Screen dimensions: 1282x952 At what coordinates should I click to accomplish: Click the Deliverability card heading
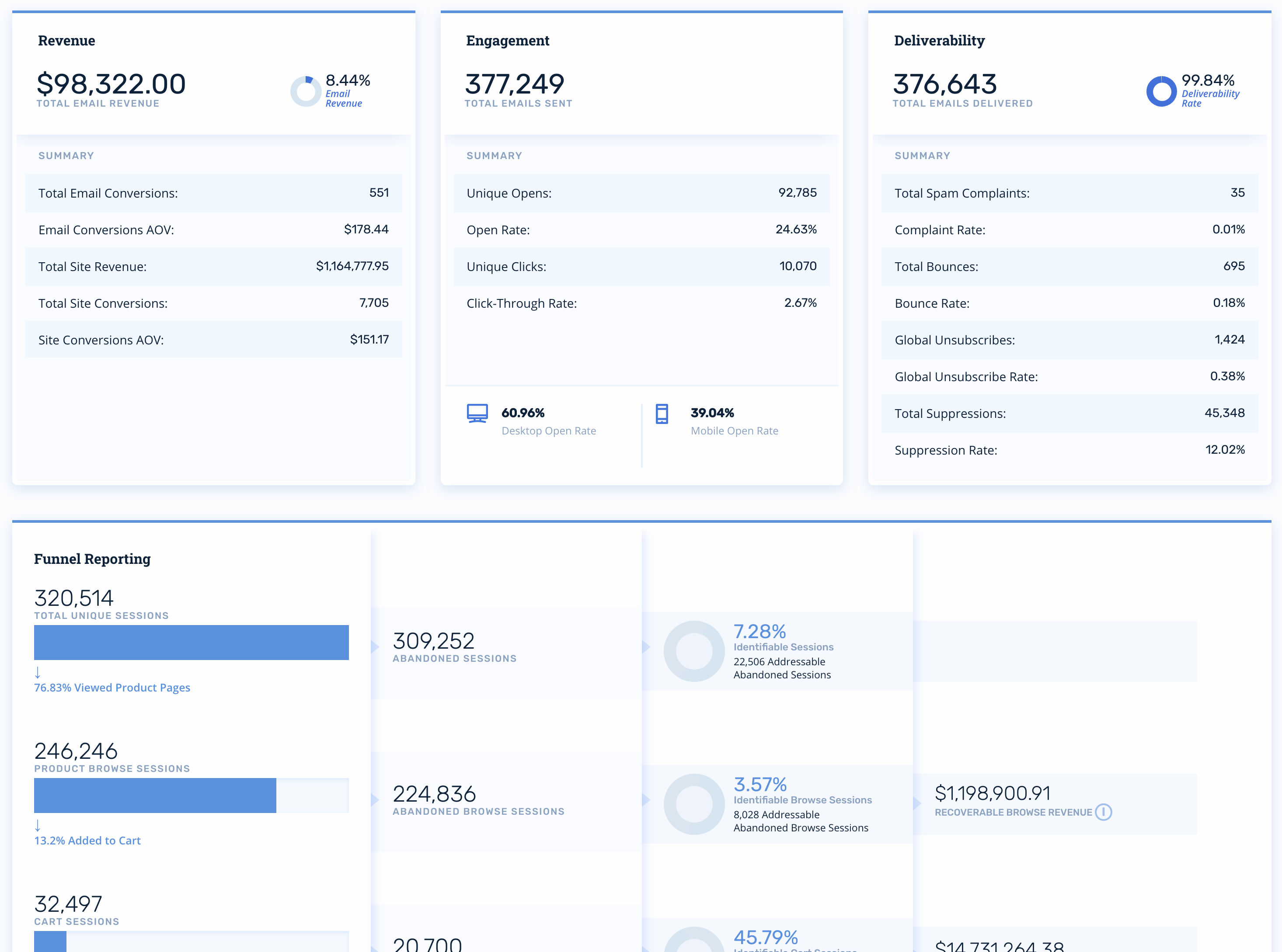pos(939,41)
